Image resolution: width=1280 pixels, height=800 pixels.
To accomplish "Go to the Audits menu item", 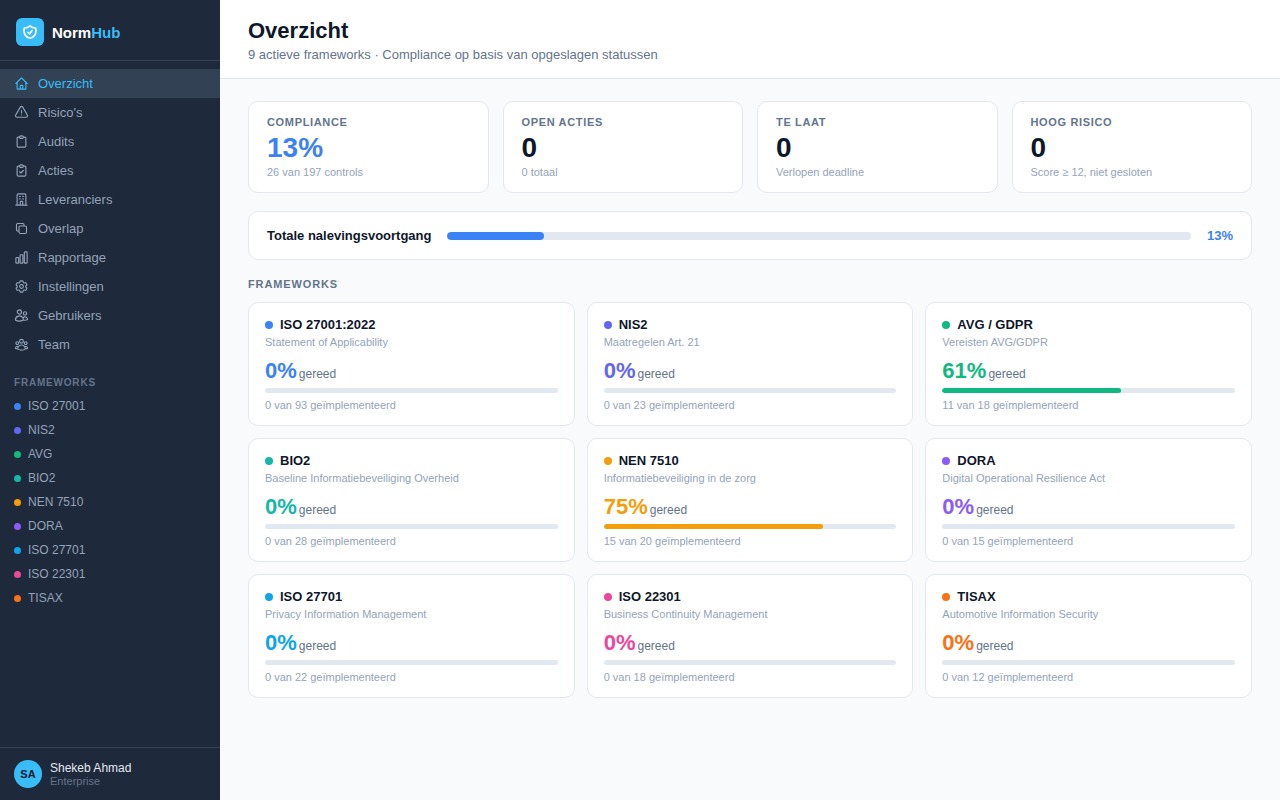I will point(110,142).
